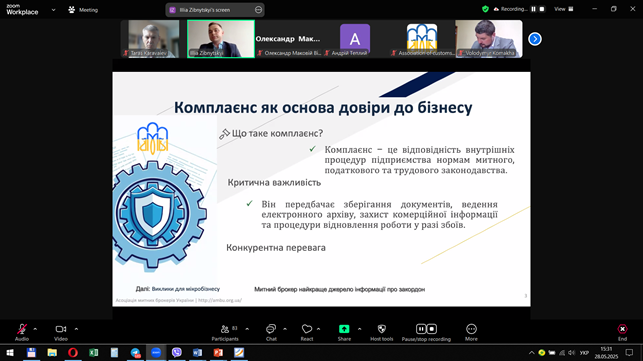The width and height of the screenshot is (643, 361).
Task: Open the Windows Start menu
Action: [10, 352]
